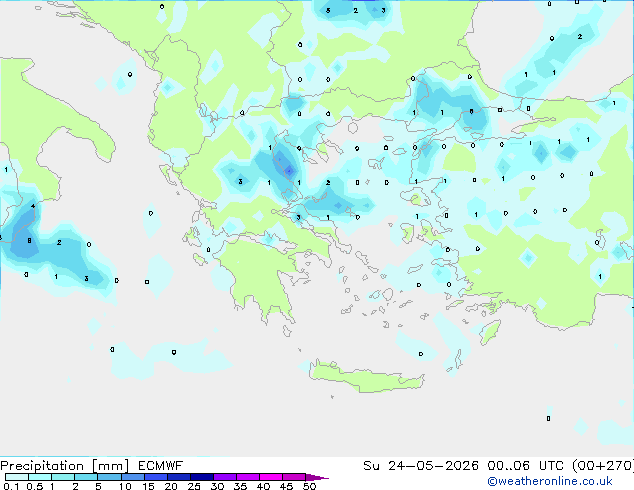Screen dimensions: 634x490
Task: Click the legend label "25"
Action: (194, 486)
